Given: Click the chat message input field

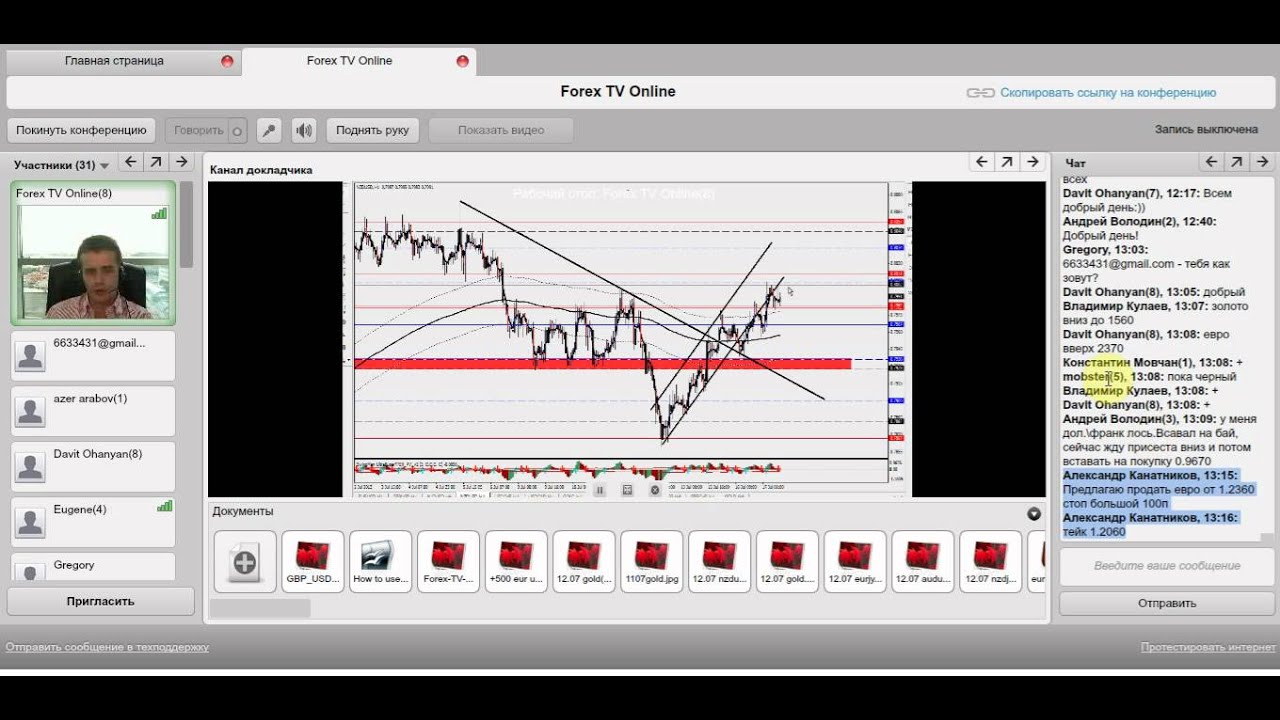Looking at the screenshot, I should [x=1166, y=566].
